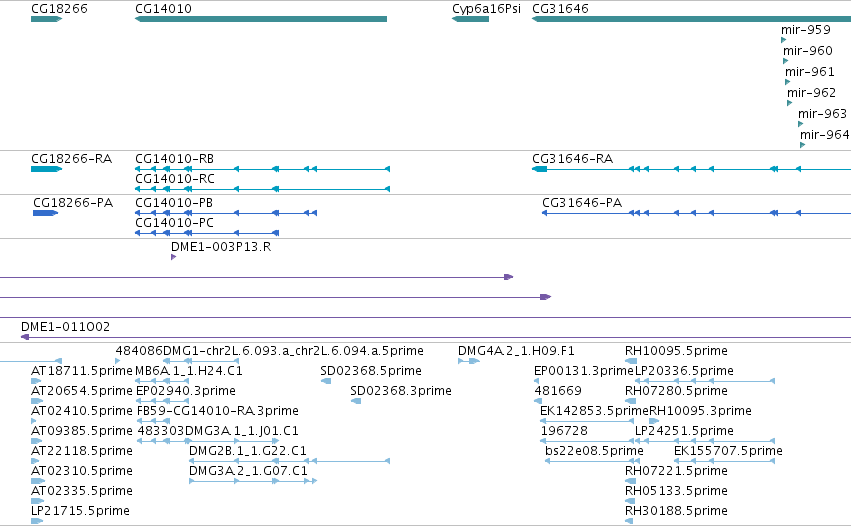Select the CG18266 gene label
851x526 pixels.
[59, 9]
